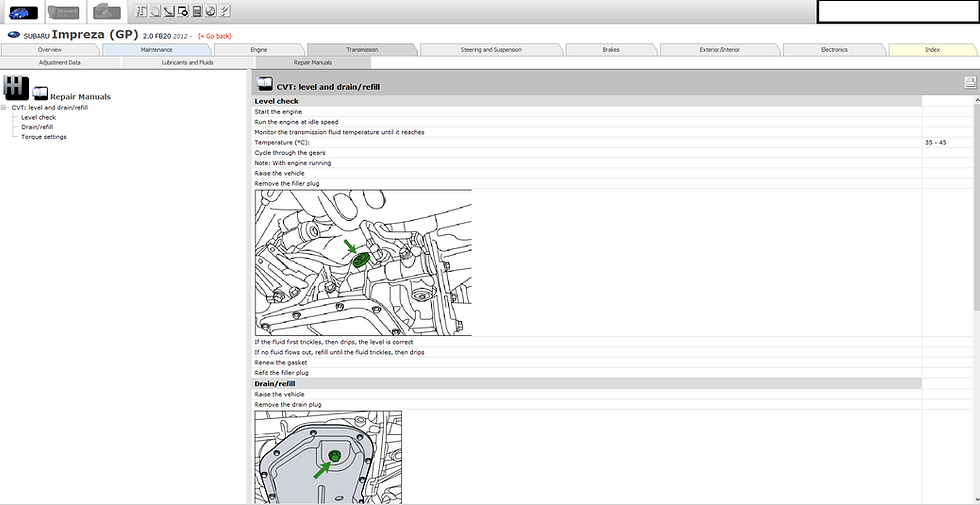Click the filler plug diagram image
Viewport: 980px width, 505px height.
[x=363, y=263]
